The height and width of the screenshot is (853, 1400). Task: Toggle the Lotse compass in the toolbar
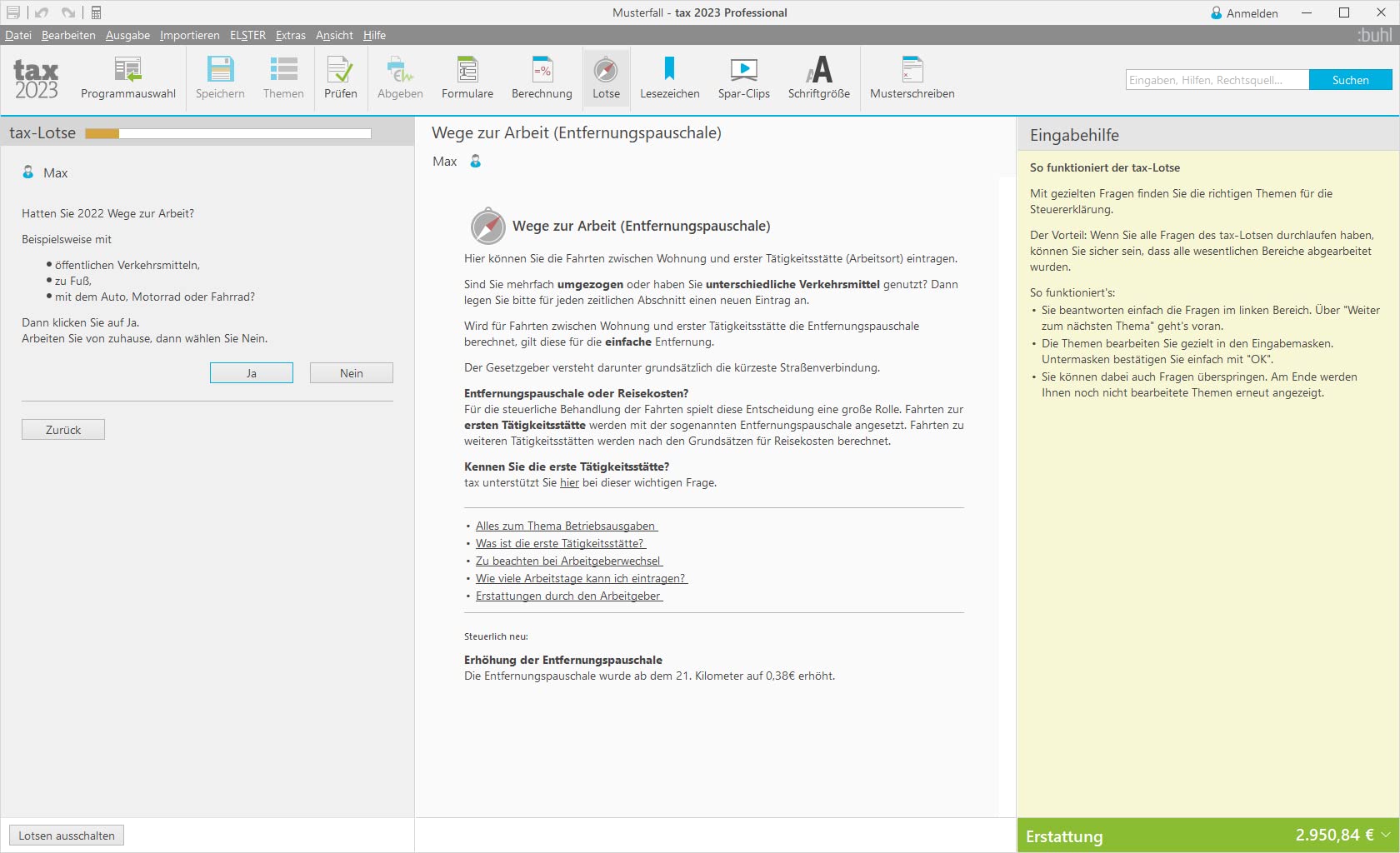point(606,78)
